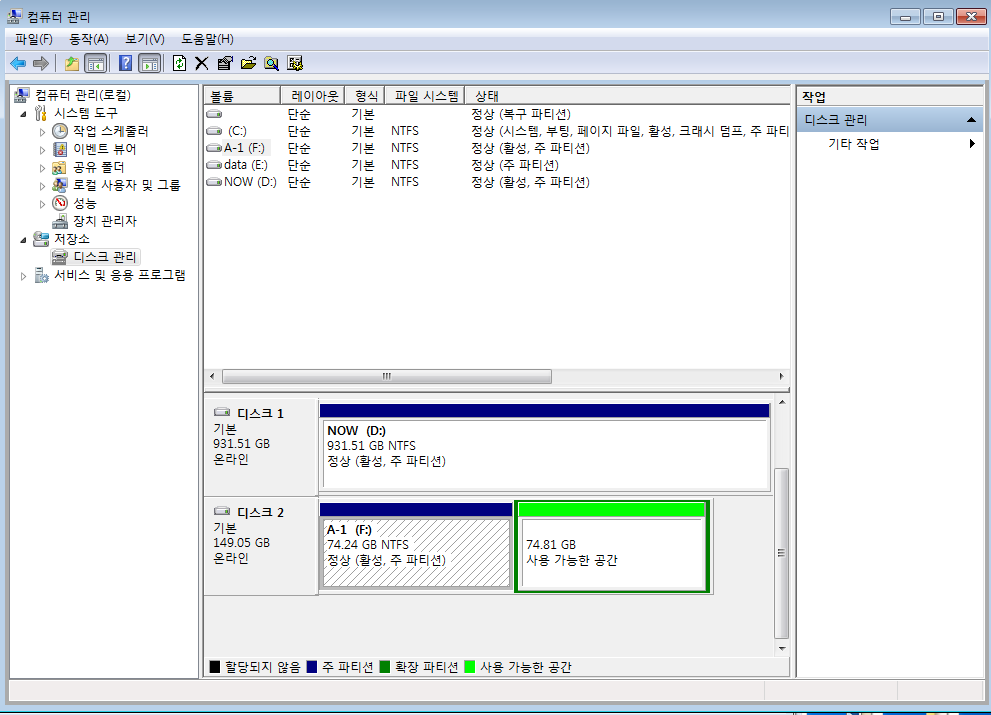Image resolution: width=991 pixels, height=715 pixels.
Task: Expand the 이벤트 뷰어 node
Action: click(x=42, y=150)
